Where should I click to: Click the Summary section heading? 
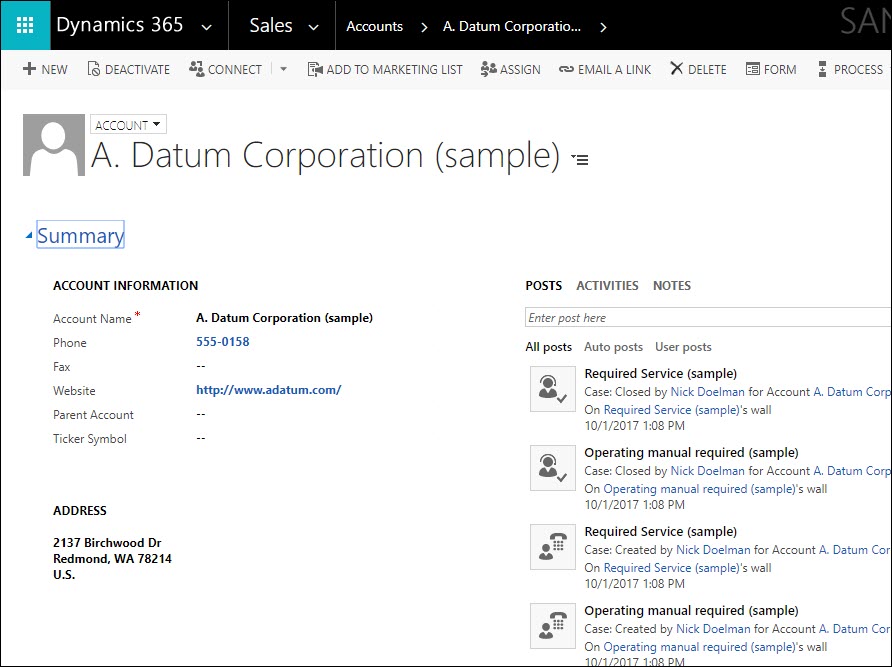pyautogui.click(x=80, y=235)
